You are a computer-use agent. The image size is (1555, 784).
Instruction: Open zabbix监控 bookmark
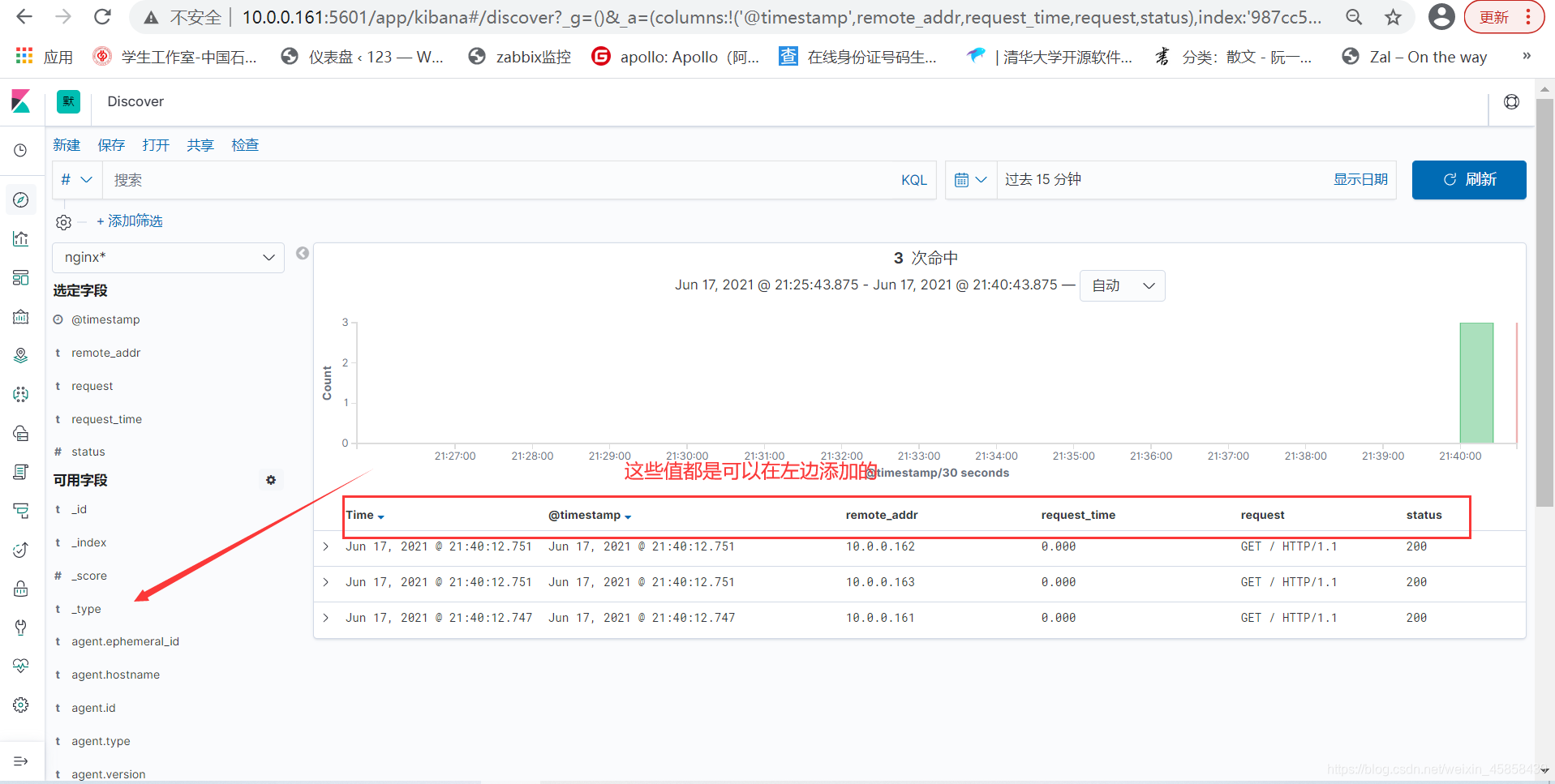coord(520,57)
